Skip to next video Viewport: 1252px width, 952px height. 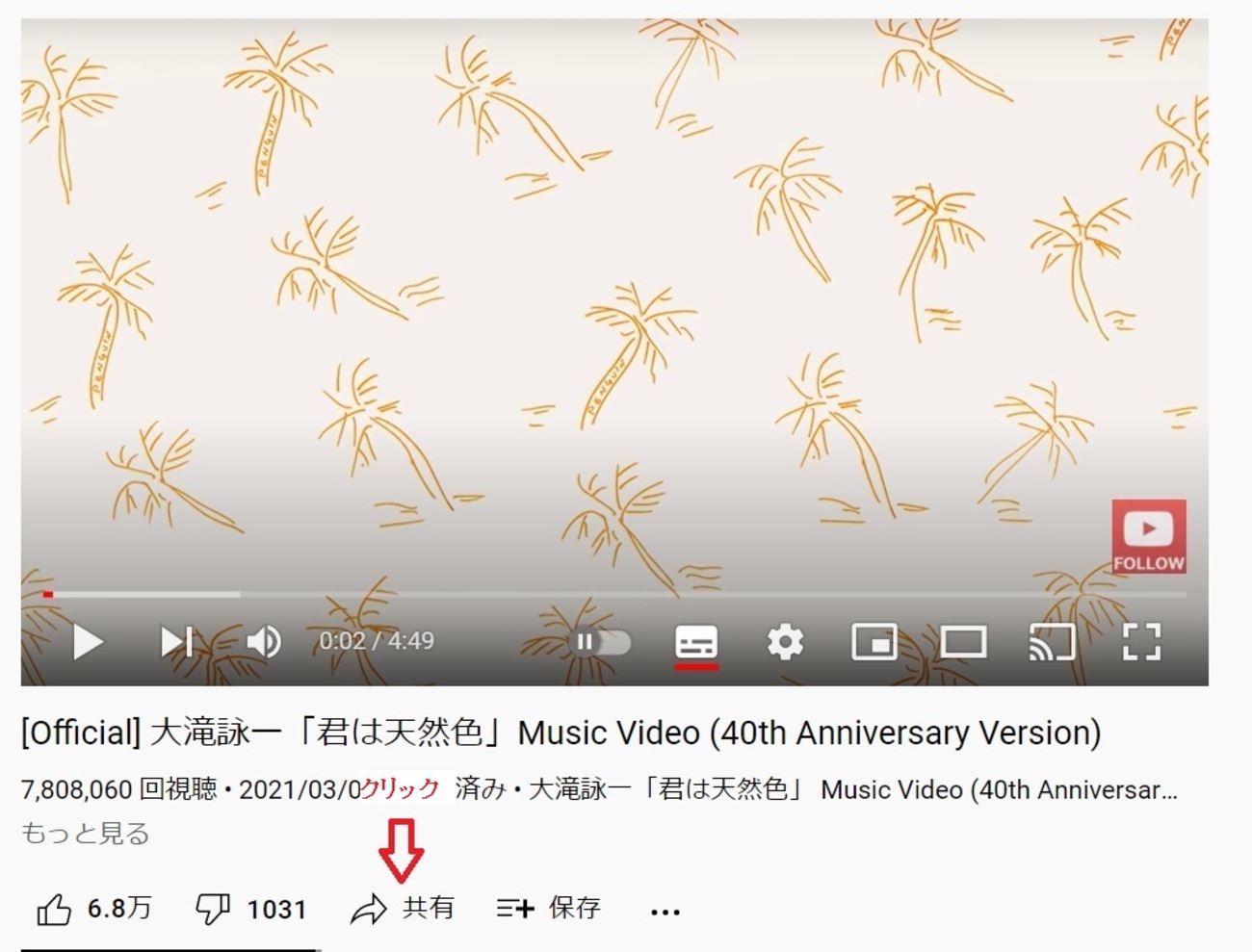[176, 642]
